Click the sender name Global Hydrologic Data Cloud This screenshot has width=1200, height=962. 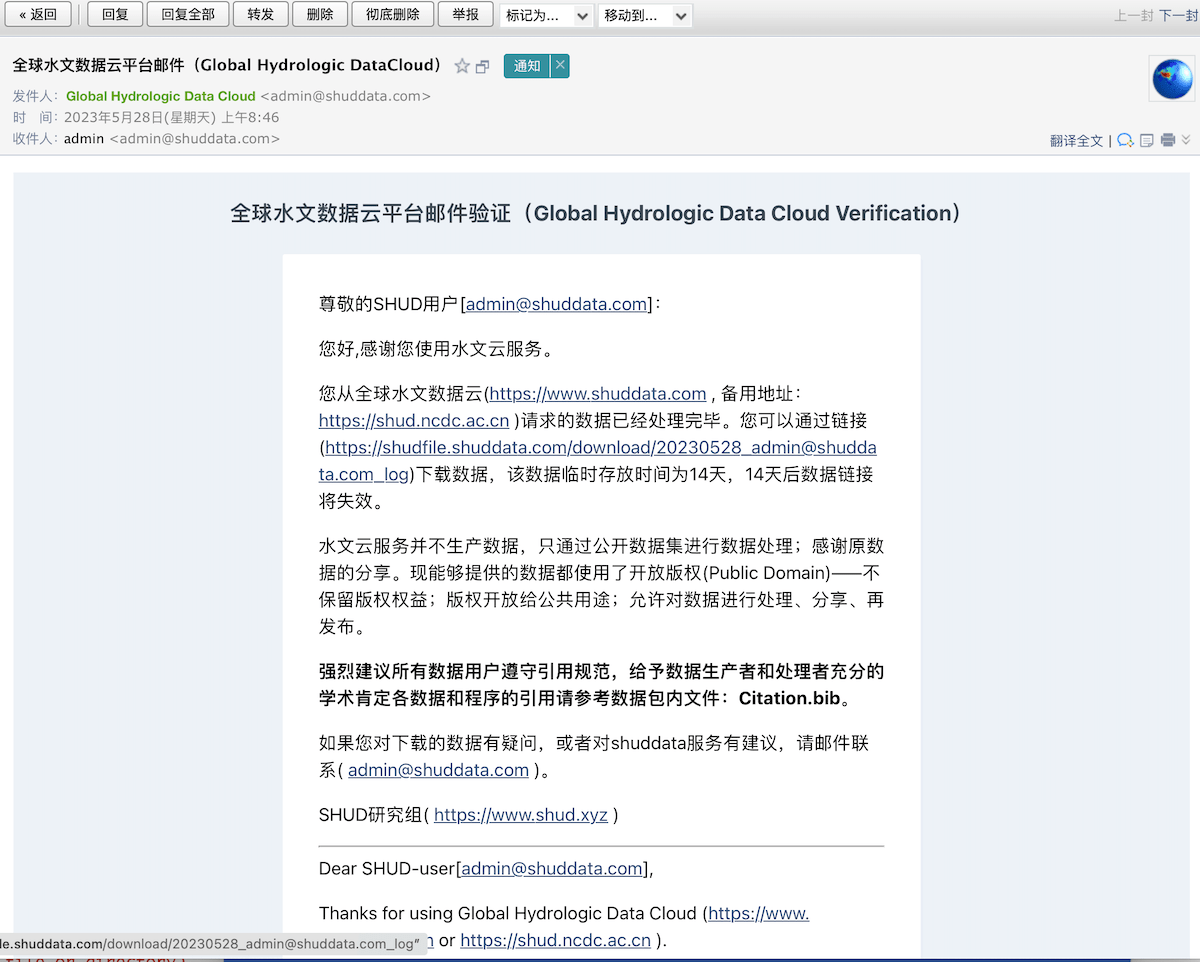(161, 96)
